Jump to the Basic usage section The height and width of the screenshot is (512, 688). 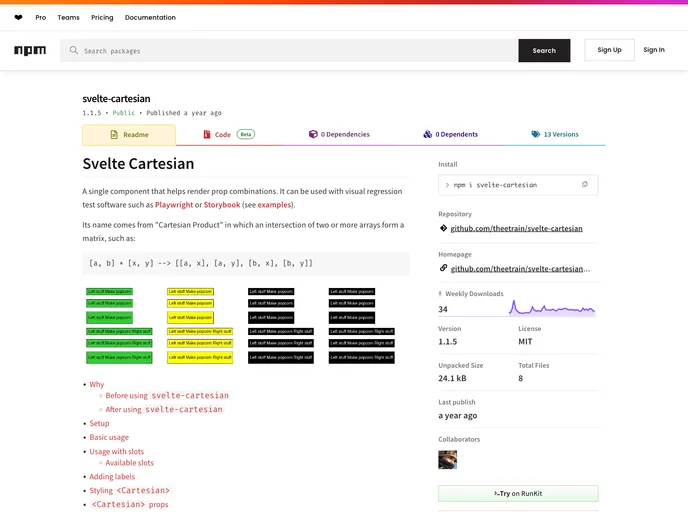tap(109, 437)
